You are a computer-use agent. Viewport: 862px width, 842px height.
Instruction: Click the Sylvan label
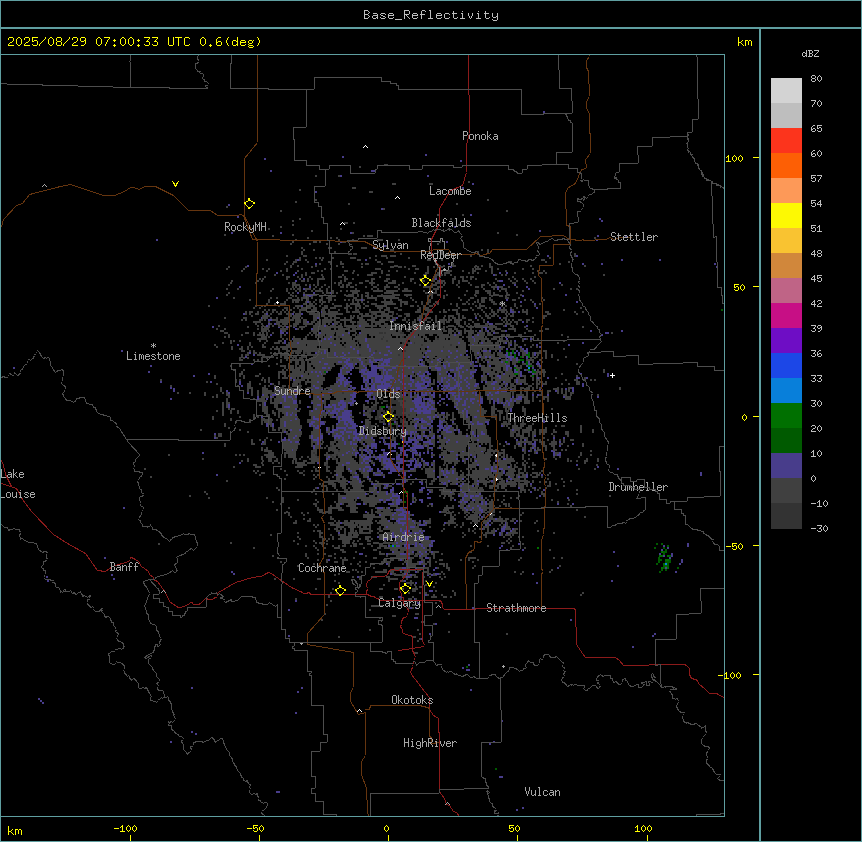pyautogui.click(x=390, y=245)
